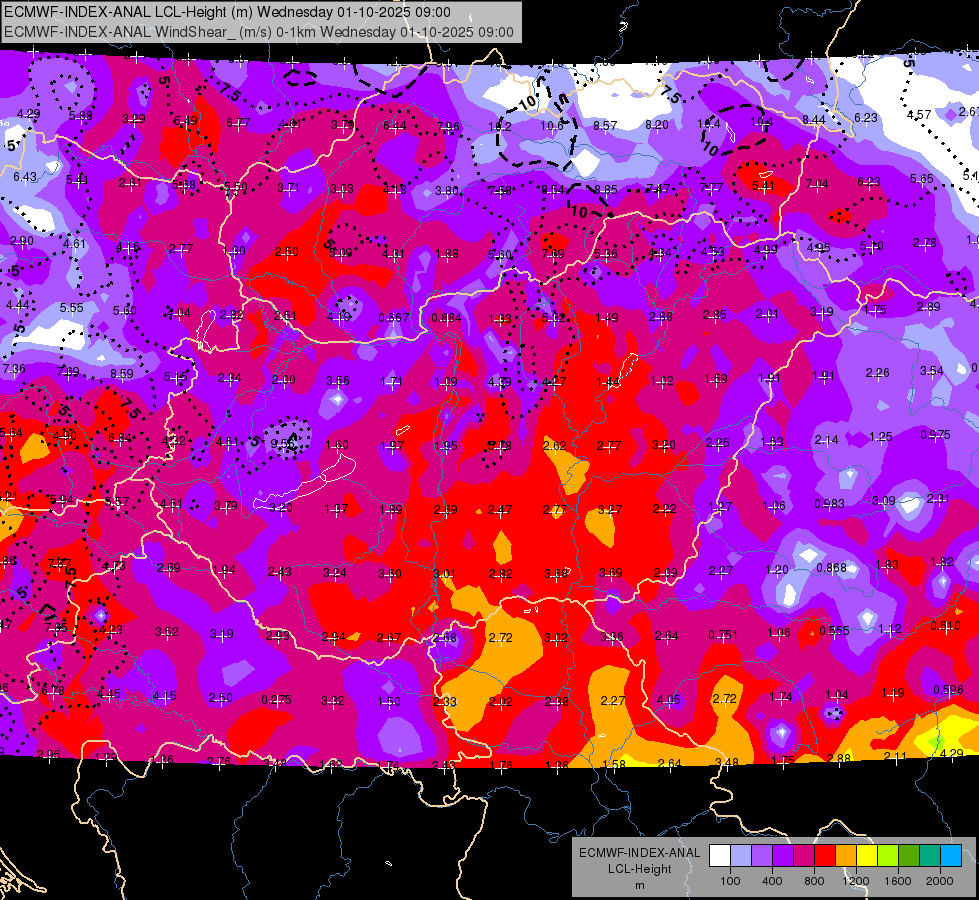
Task: Click the grid value 3.09
Action: (x=883, y=500)
